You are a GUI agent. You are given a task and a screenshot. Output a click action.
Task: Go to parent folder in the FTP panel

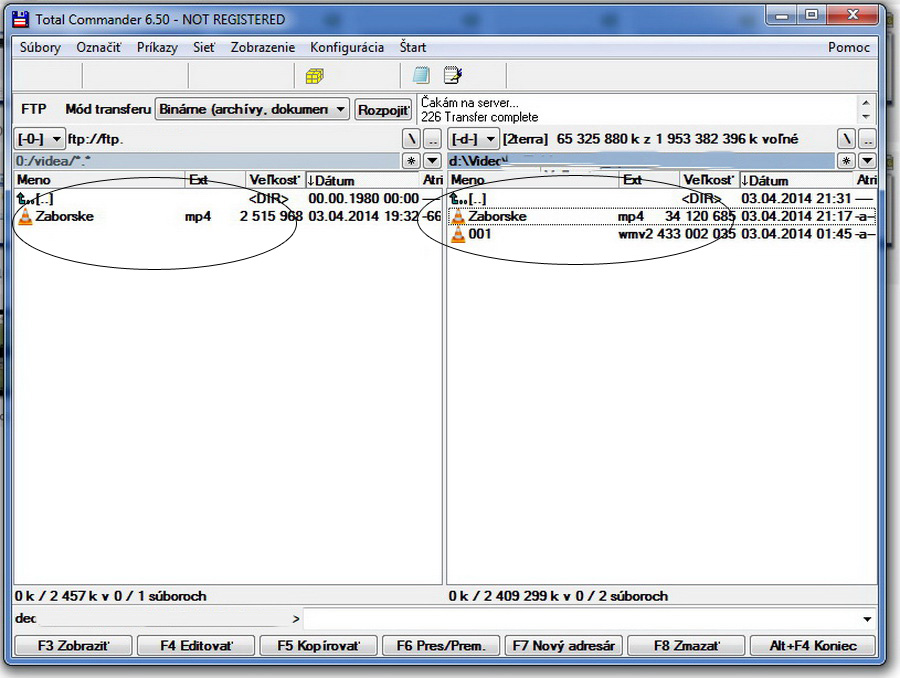tap(35, 199)
